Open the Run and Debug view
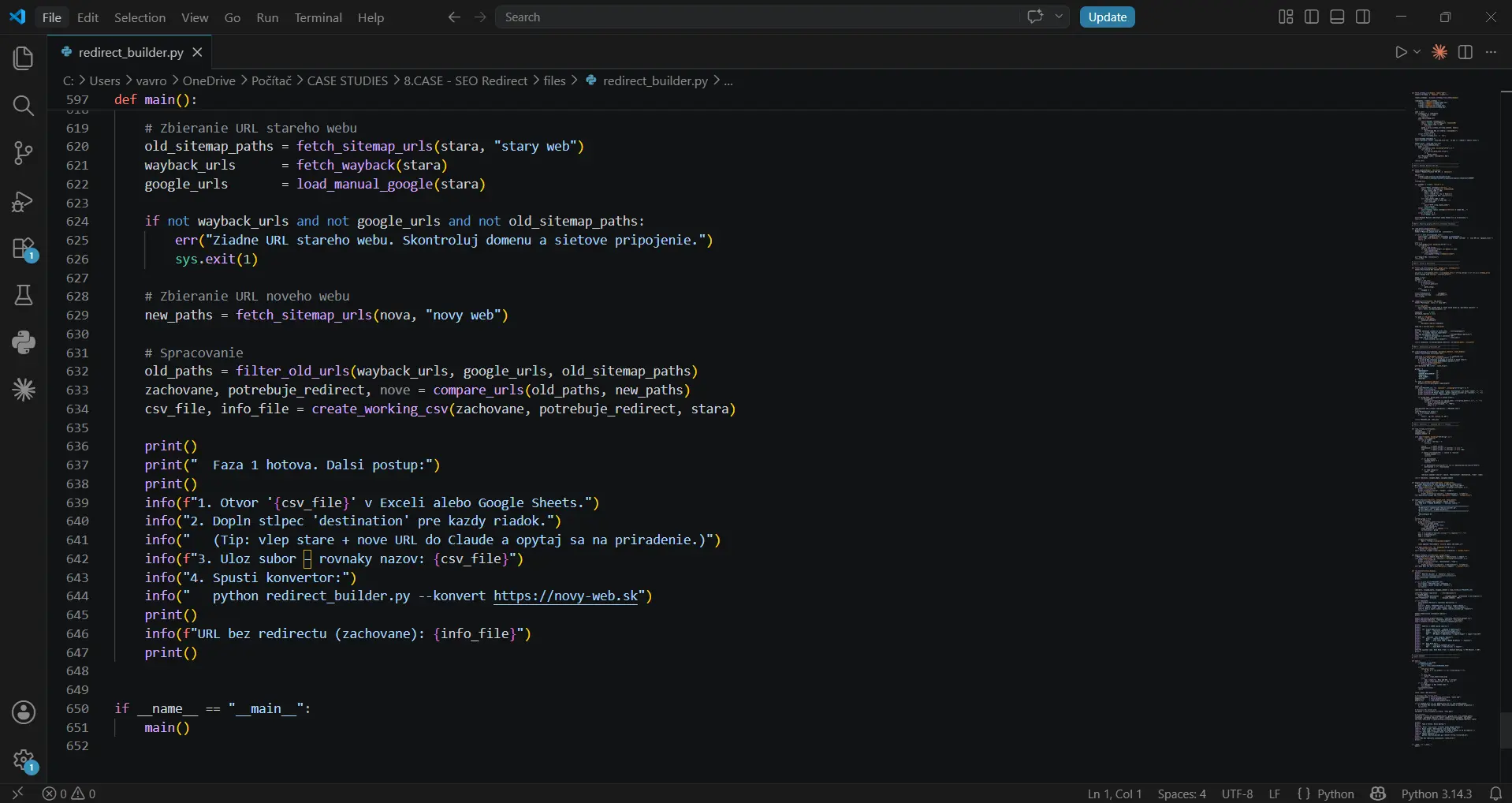 (x=24, y=201)
